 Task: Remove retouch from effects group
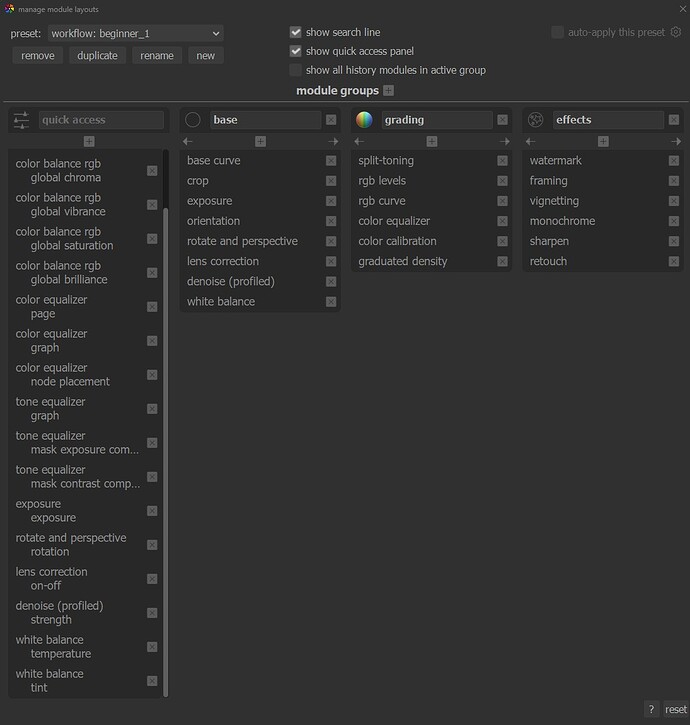click(674, 261)
